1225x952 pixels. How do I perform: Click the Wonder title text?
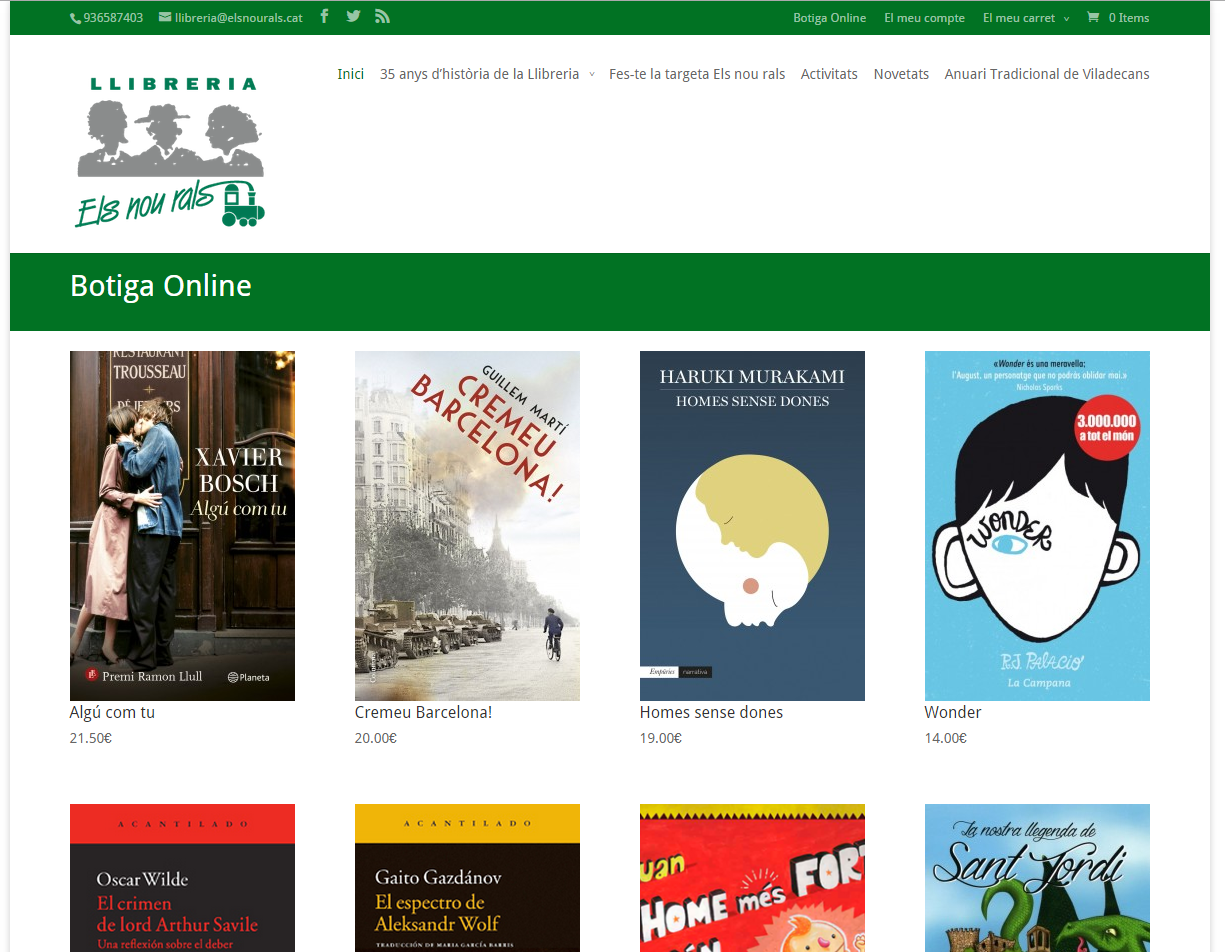tap(953, 713)
